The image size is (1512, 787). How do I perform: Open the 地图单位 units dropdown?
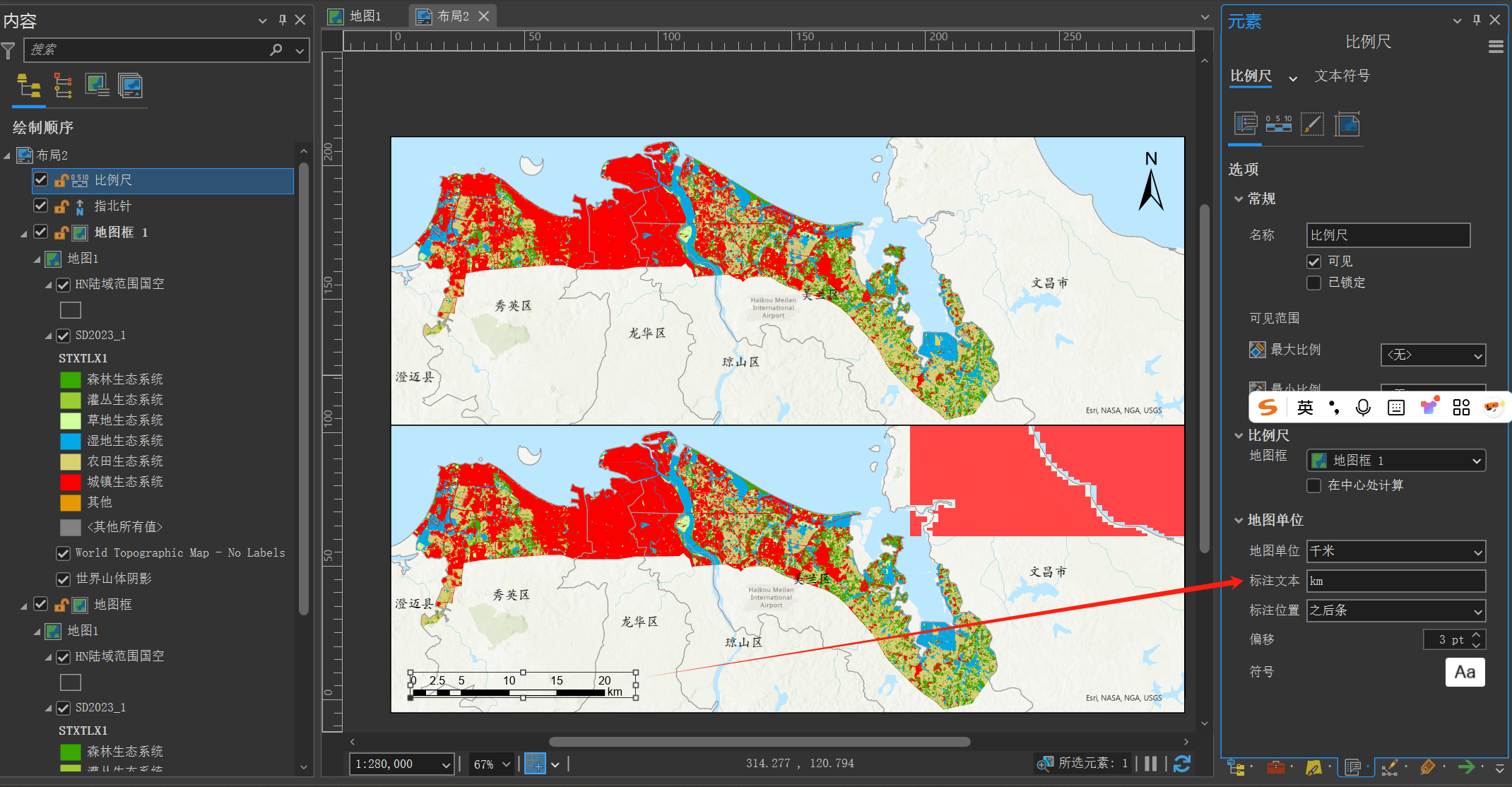click(x=1396, y=551)
